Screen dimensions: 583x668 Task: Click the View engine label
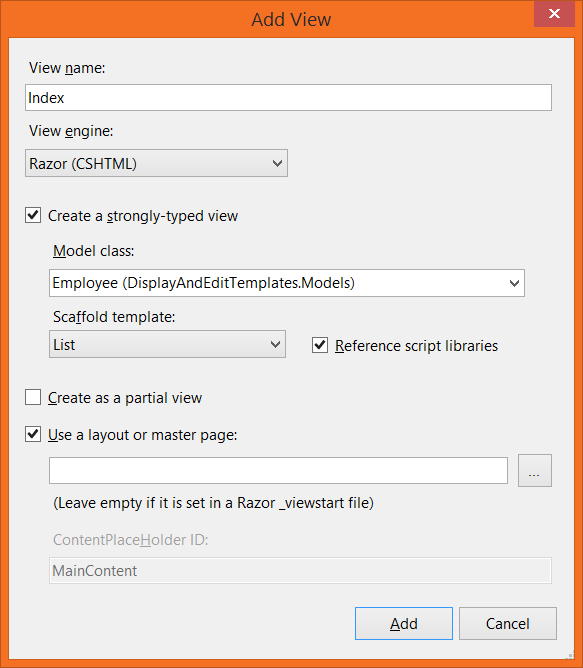click(71, 131)
